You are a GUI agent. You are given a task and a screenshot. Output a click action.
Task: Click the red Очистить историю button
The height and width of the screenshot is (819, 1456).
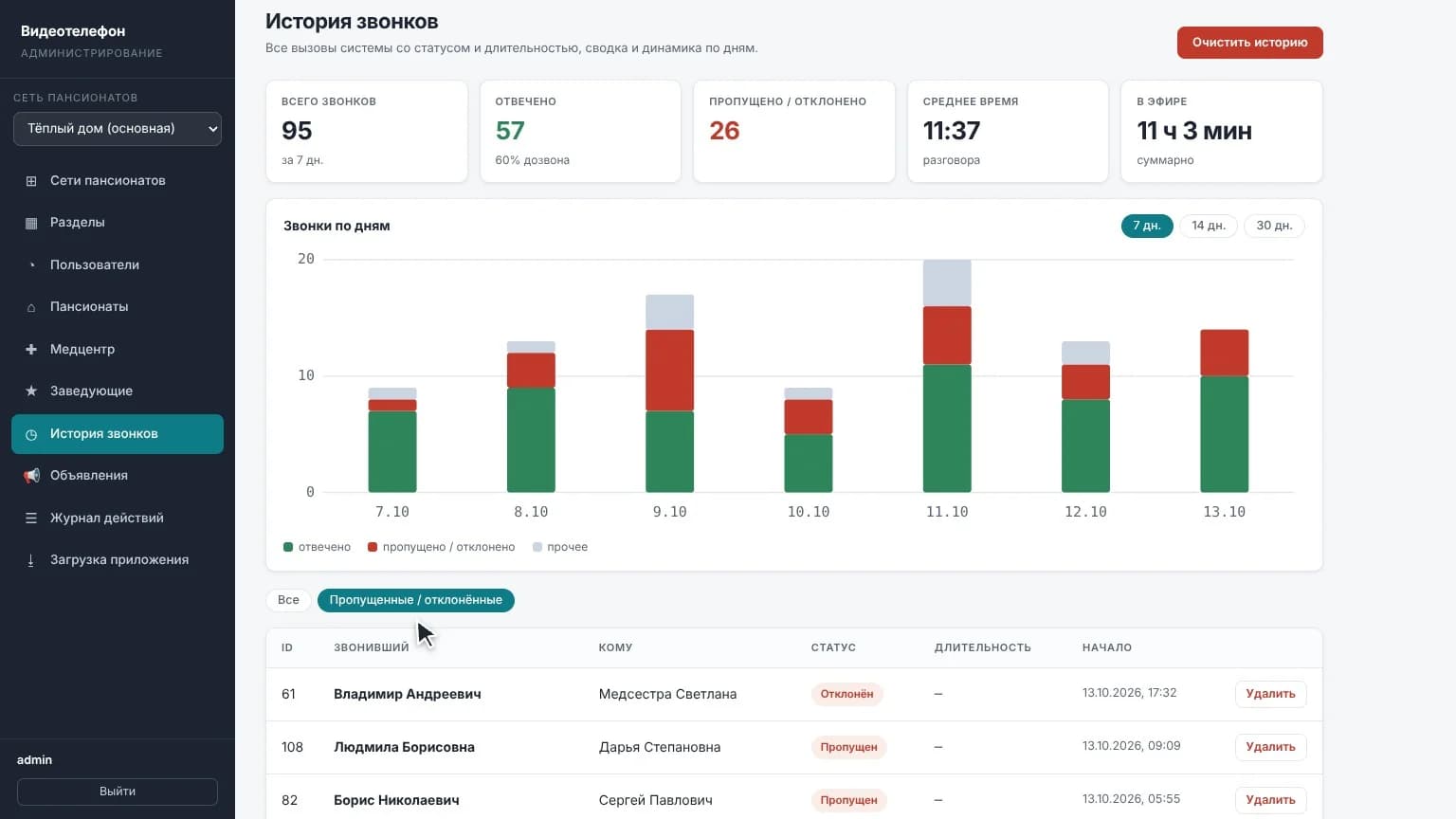pos(1249,43)
